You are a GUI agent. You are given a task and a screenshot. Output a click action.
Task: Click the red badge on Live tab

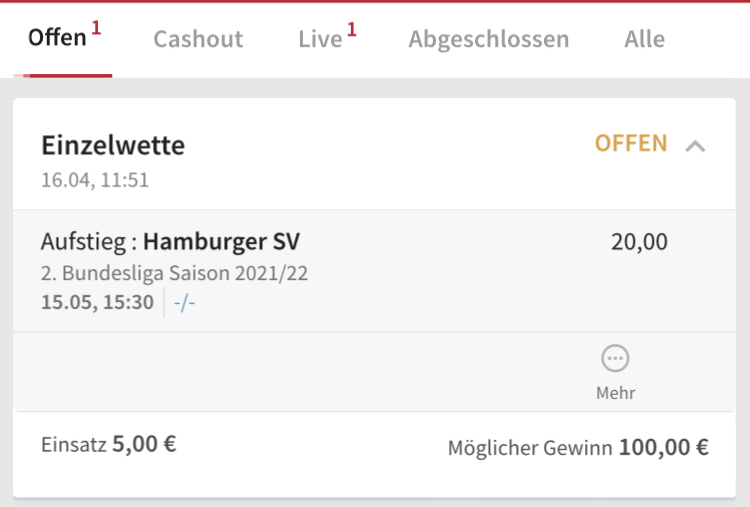coord(352,29)
